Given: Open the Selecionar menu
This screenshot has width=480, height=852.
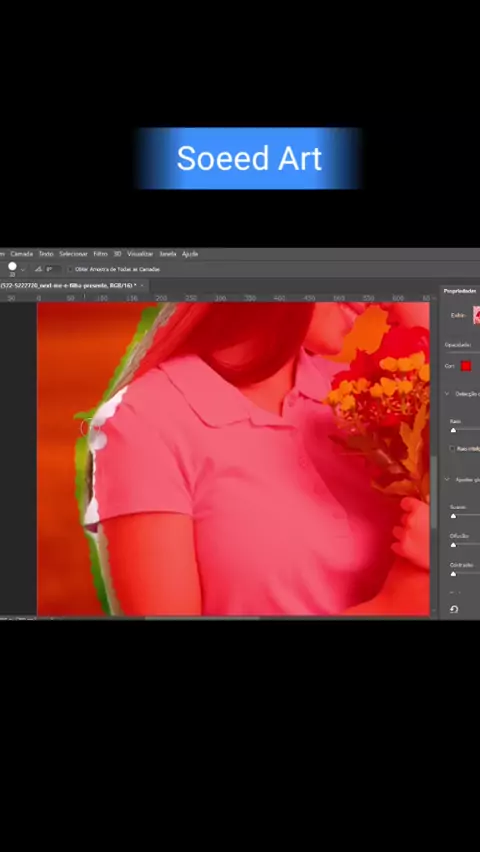Looking at the screenshot, I should 73,254.
